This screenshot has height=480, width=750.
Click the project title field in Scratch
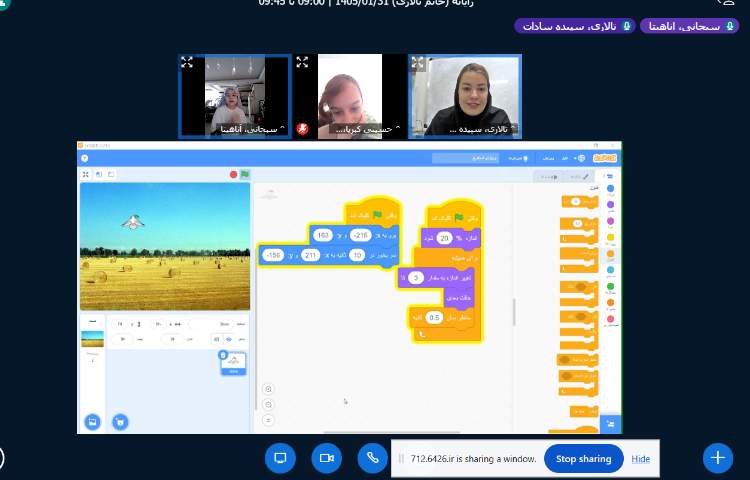(465, 158)
